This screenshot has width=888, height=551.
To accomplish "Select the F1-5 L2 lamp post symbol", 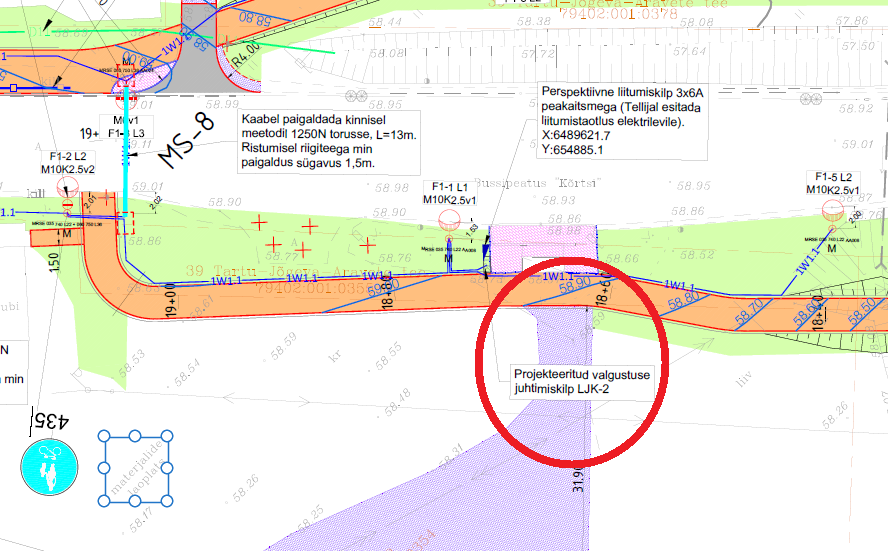I will point(831,210).
